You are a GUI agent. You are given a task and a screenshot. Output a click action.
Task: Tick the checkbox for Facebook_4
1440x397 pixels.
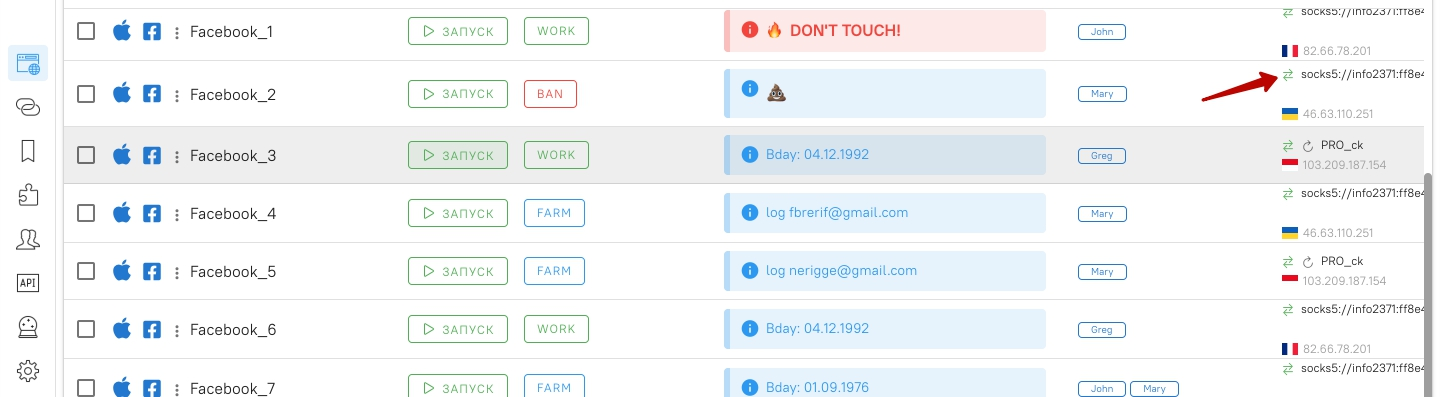point(86,213)
